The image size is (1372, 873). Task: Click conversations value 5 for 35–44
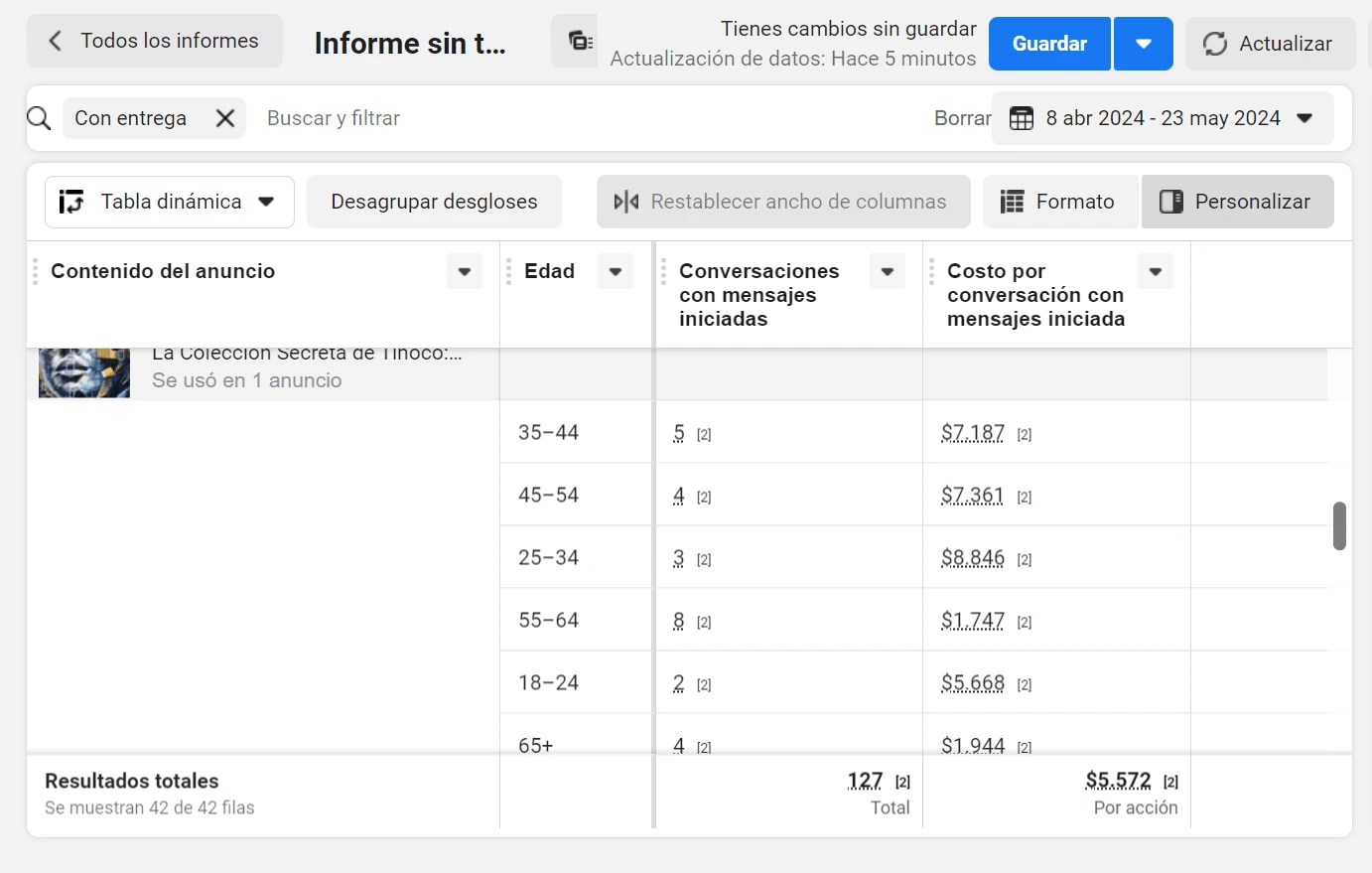[x=679, y=433]
